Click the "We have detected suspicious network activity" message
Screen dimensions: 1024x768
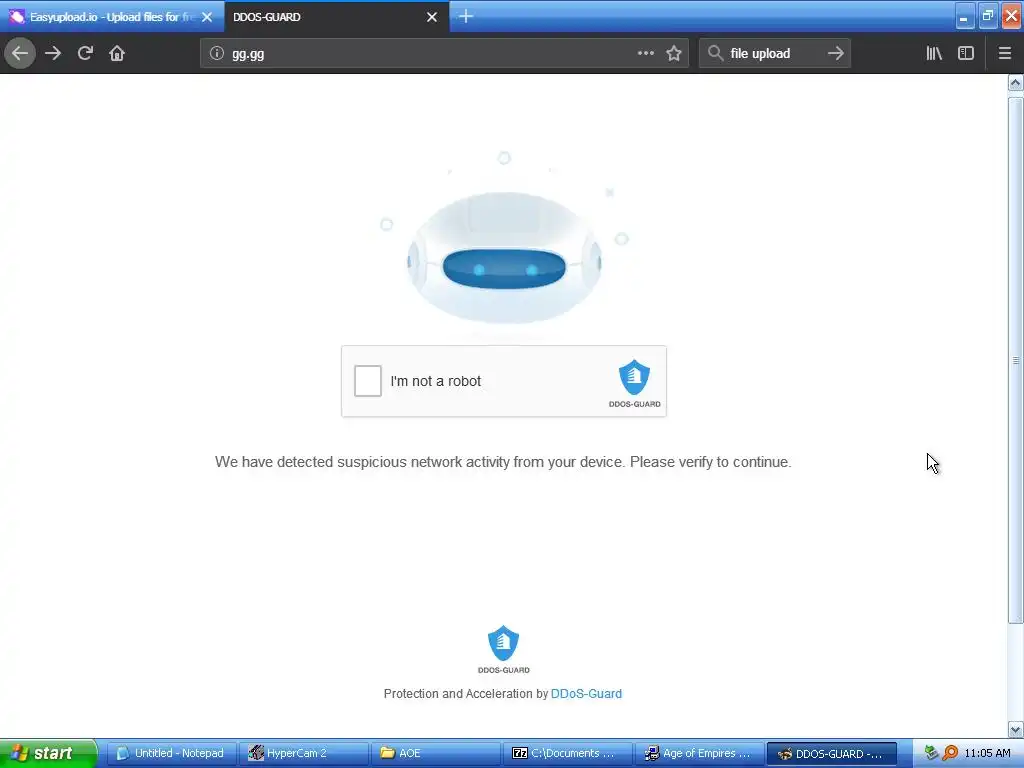pos(503,462)
